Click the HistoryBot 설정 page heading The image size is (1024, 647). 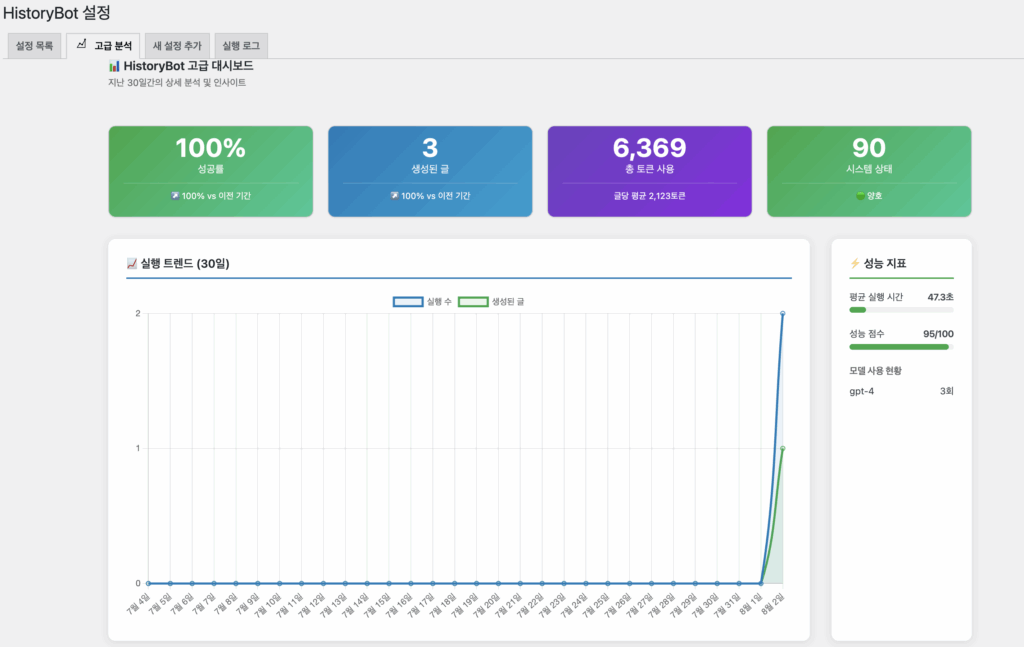(57, 12)
